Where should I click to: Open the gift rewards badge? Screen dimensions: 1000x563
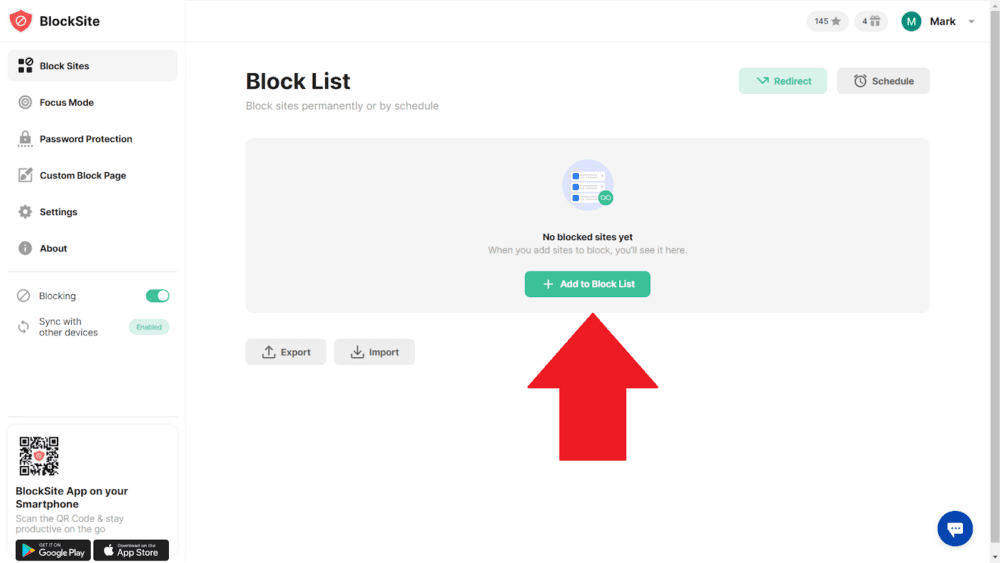click(871, 21)
